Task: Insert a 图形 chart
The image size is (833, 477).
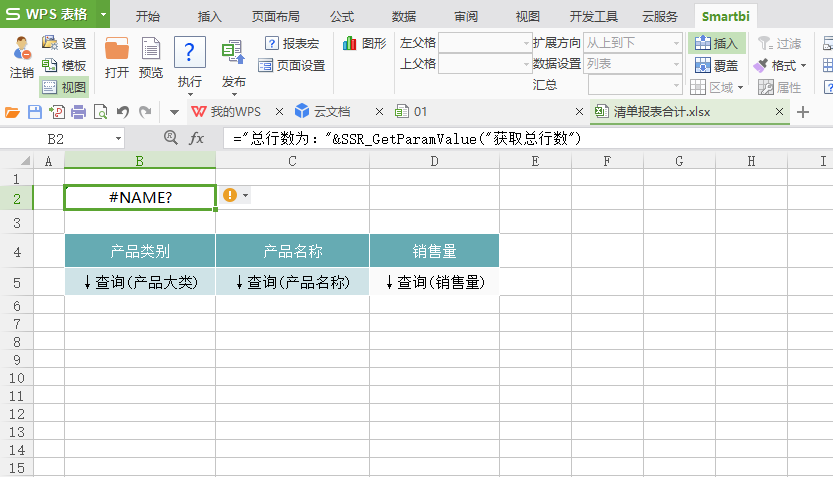Action: (x=364, y=43)
